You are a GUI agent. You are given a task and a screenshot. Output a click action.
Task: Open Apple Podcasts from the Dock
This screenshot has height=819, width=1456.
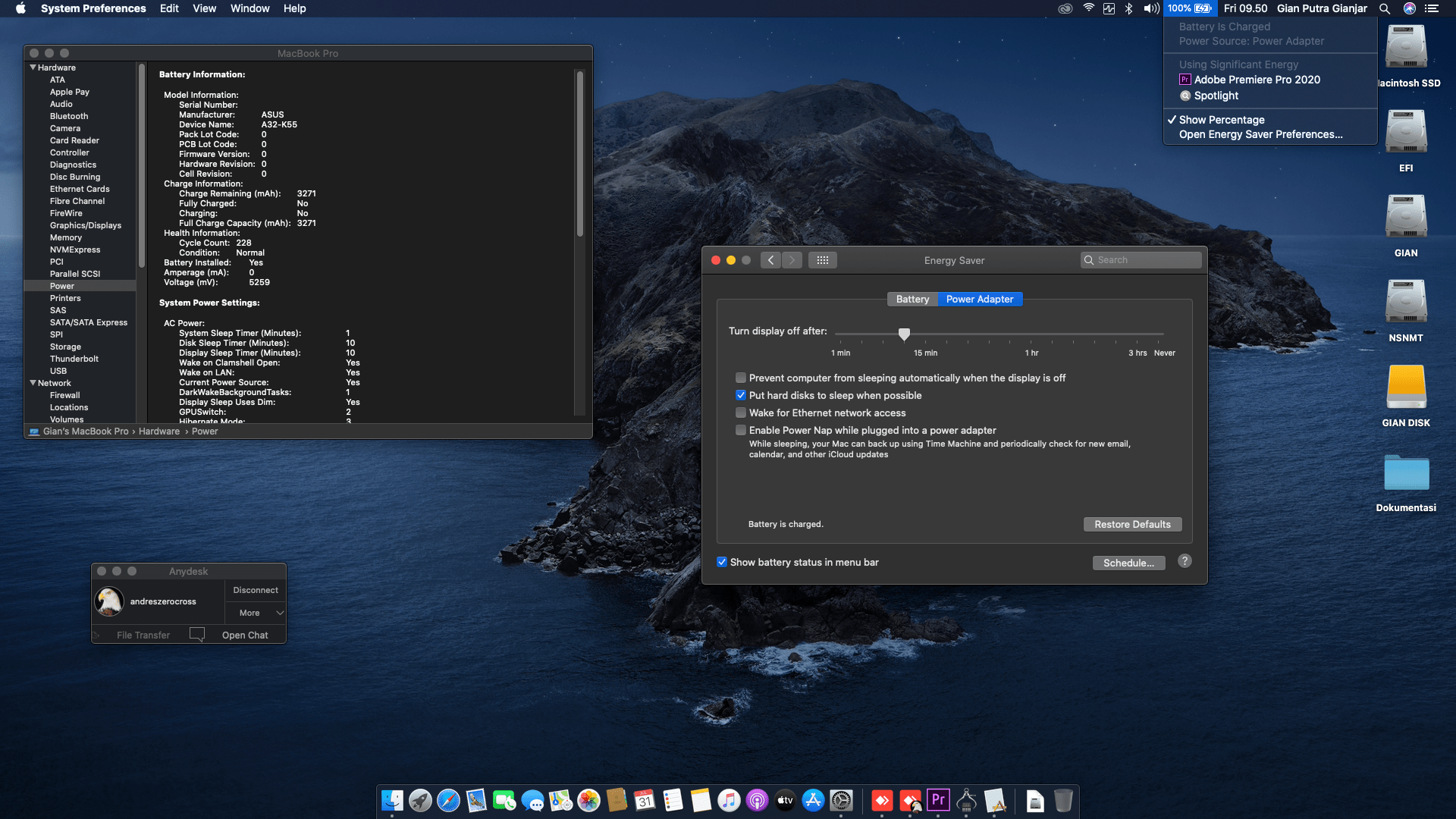coord(758,800)
